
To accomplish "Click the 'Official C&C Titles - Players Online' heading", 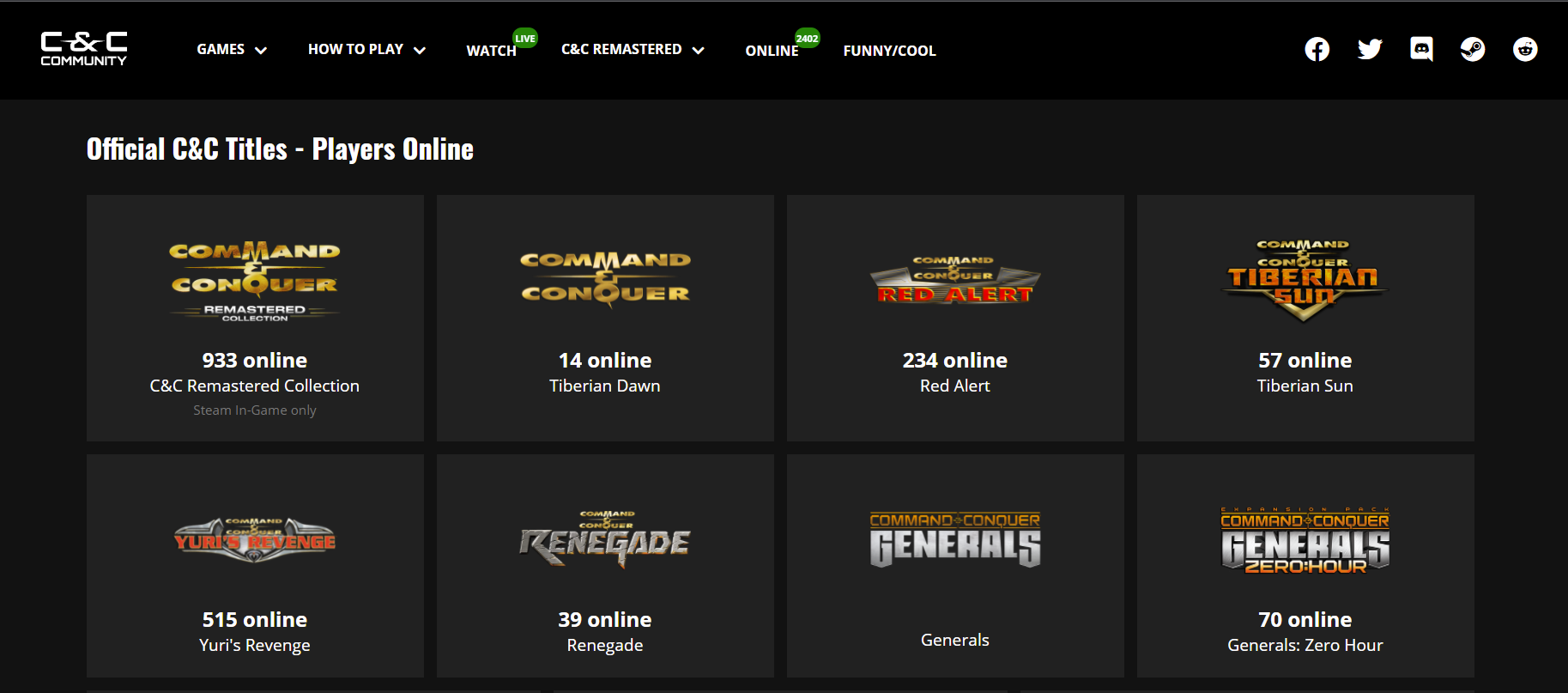I will pyautogui.click(x=280, y=149).
